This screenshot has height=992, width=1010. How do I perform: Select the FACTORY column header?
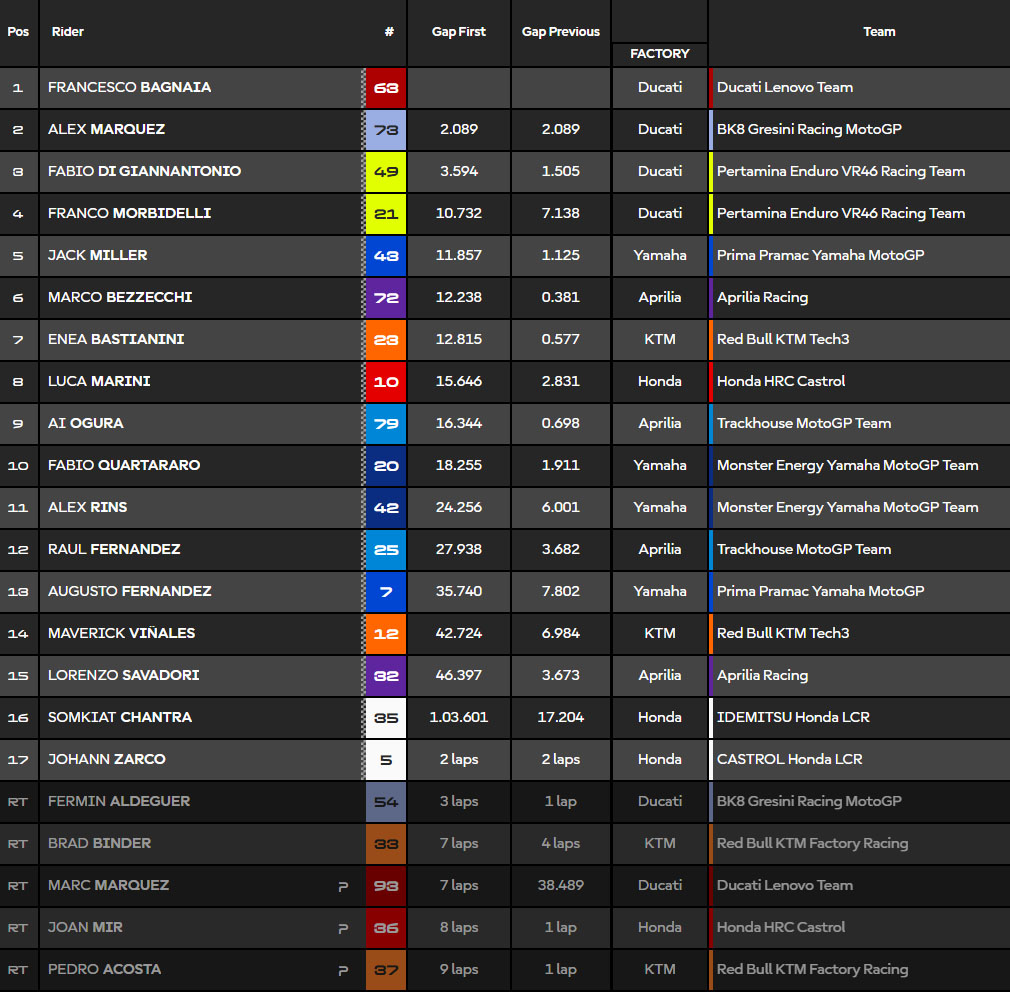pyautogui.click(x=660, y=54)
